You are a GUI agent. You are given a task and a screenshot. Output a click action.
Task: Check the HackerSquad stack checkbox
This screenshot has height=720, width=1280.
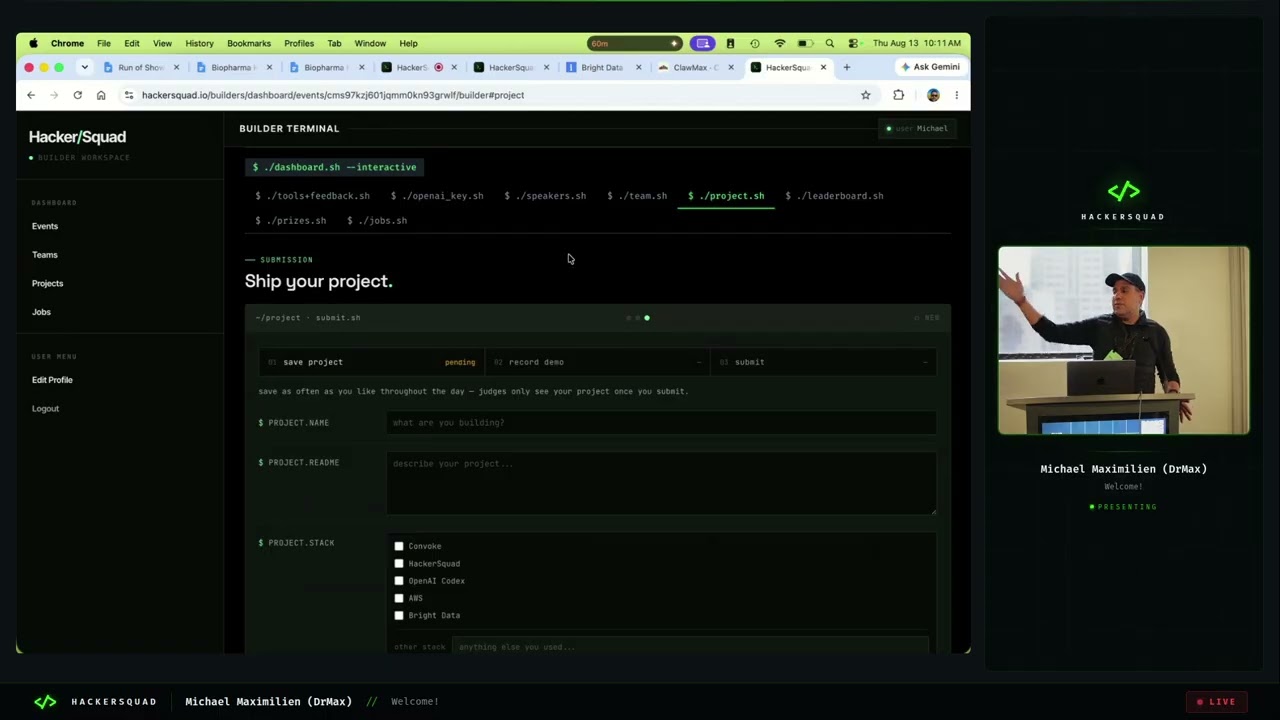(x=399, y=563)
